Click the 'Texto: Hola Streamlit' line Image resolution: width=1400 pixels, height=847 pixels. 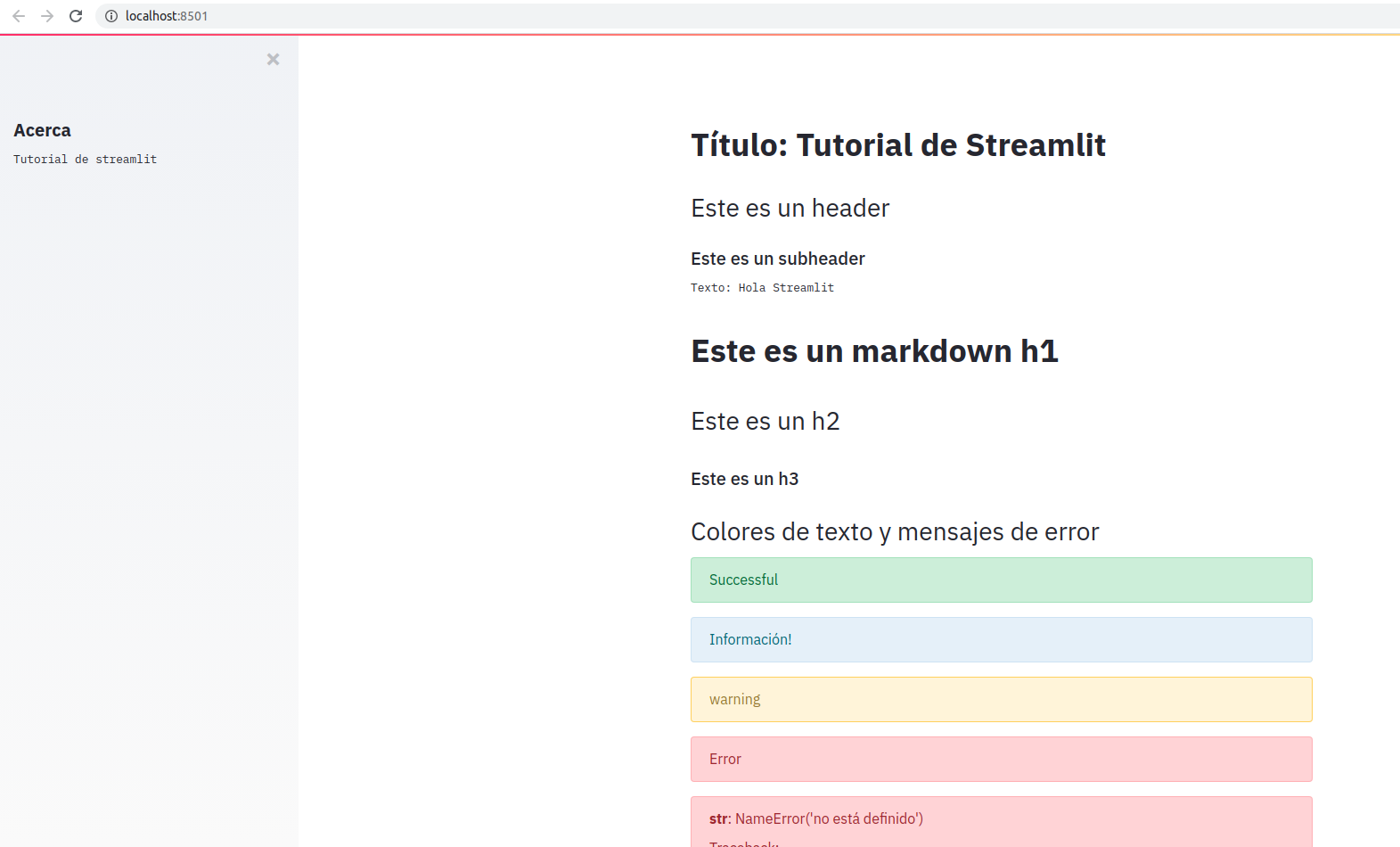pyautogui.click(x=762, y=288)
